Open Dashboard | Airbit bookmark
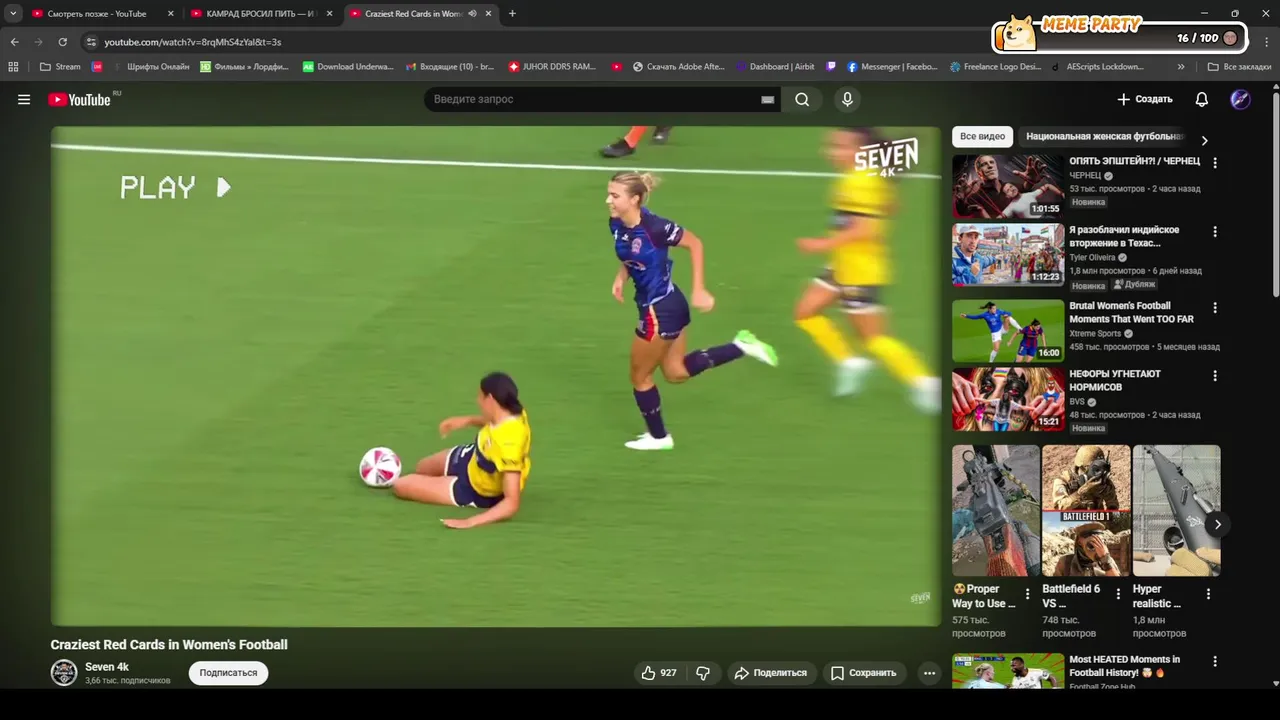Viewport: 1280px width, 720px height. 775,67
